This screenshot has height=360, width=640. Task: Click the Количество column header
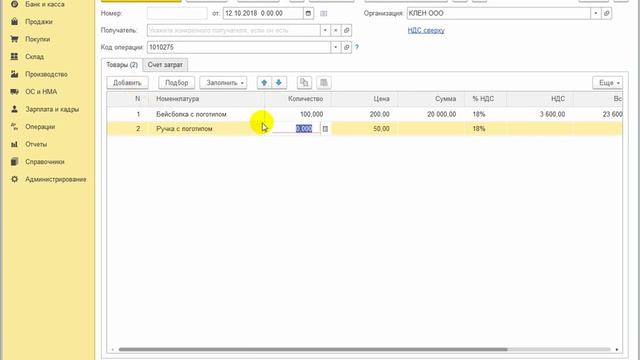298,99
